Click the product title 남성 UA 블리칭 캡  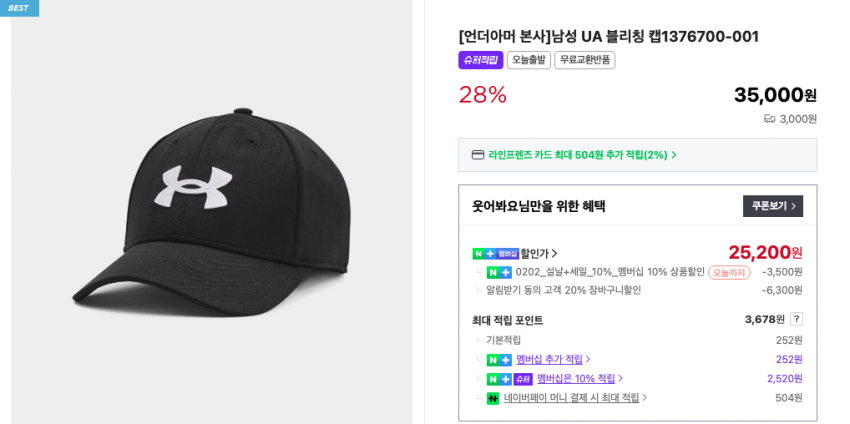[608, 36]
